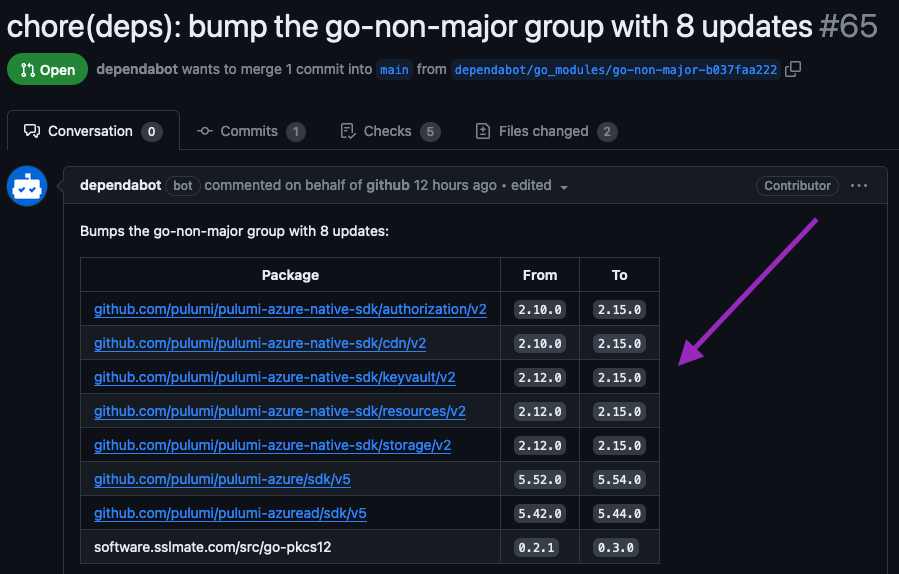Image resolution: width=899 pixels, height=574 pixels.
Task: Click the 12 hours ago timestamp
Action: [x=455, y=185]
